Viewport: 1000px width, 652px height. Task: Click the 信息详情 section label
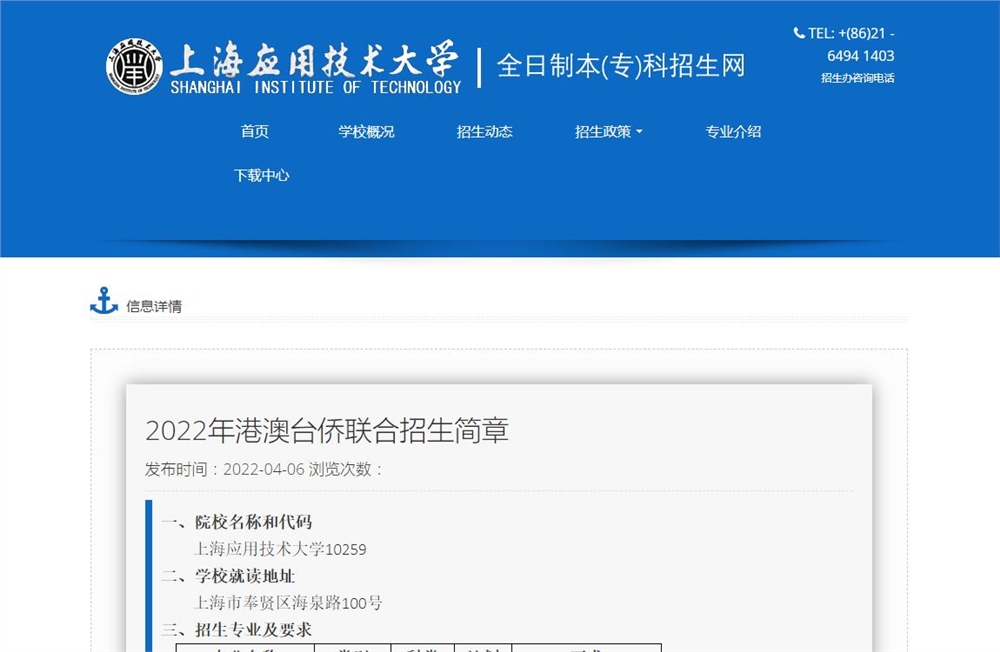(x=154, y=306)
